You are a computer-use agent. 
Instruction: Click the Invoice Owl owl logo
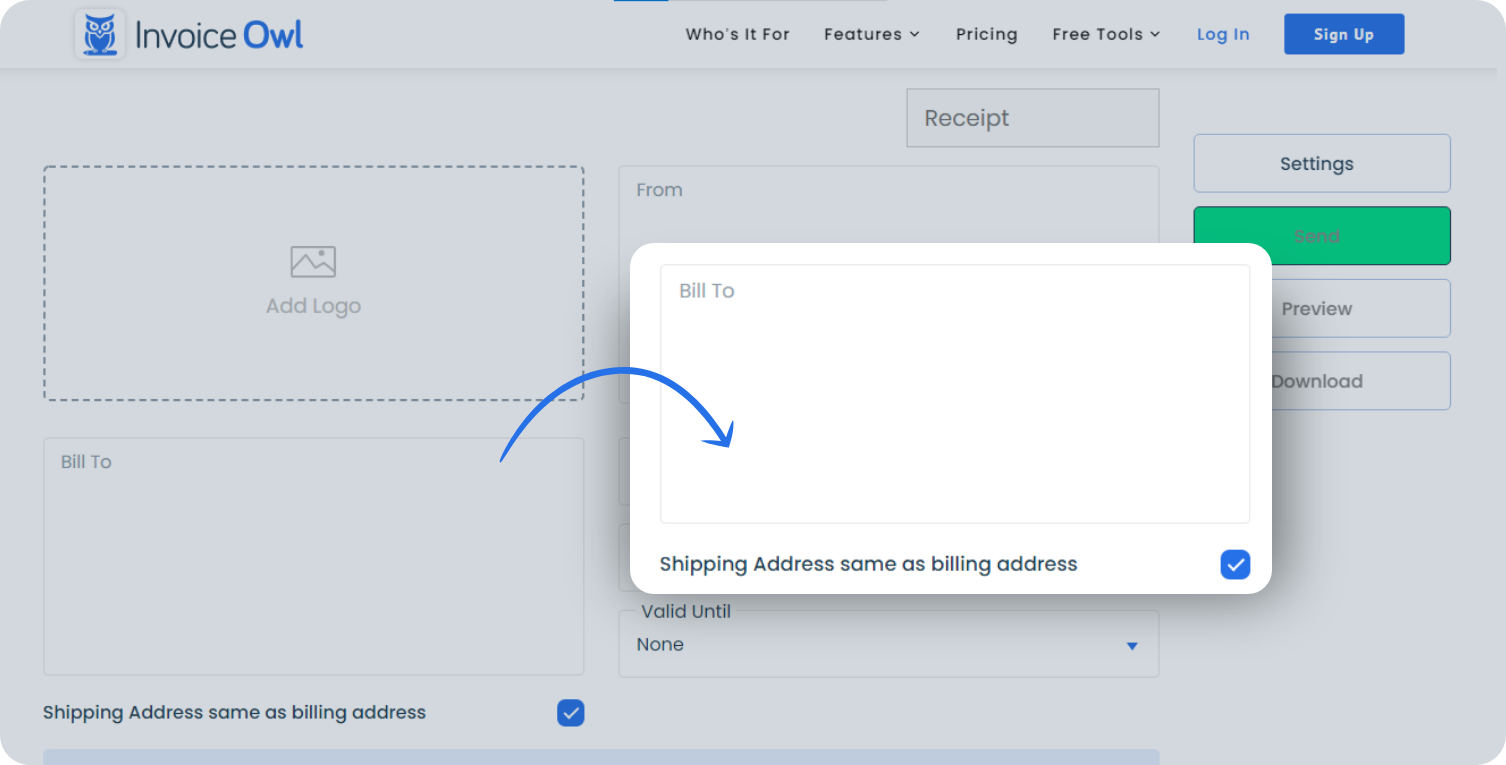(98, 33)
